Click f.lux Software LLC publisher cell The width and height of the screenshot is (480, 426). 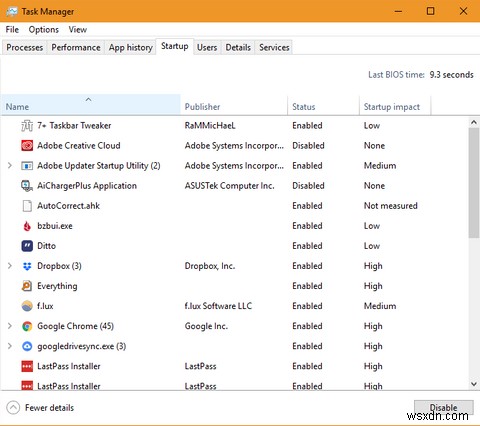pos(218,306)
